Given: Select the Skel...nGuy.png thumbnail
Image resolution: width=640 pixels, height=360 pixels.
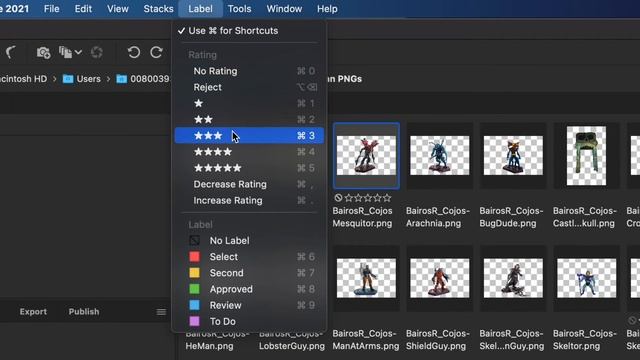Looking at the screenshot, I should (513, 278).
